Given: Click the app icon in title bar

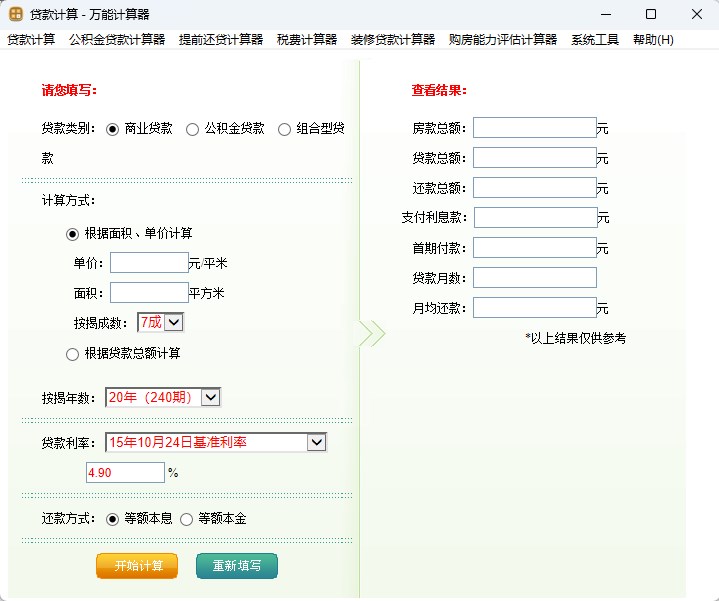Looking at the screenshot, I should coord(16,15).
